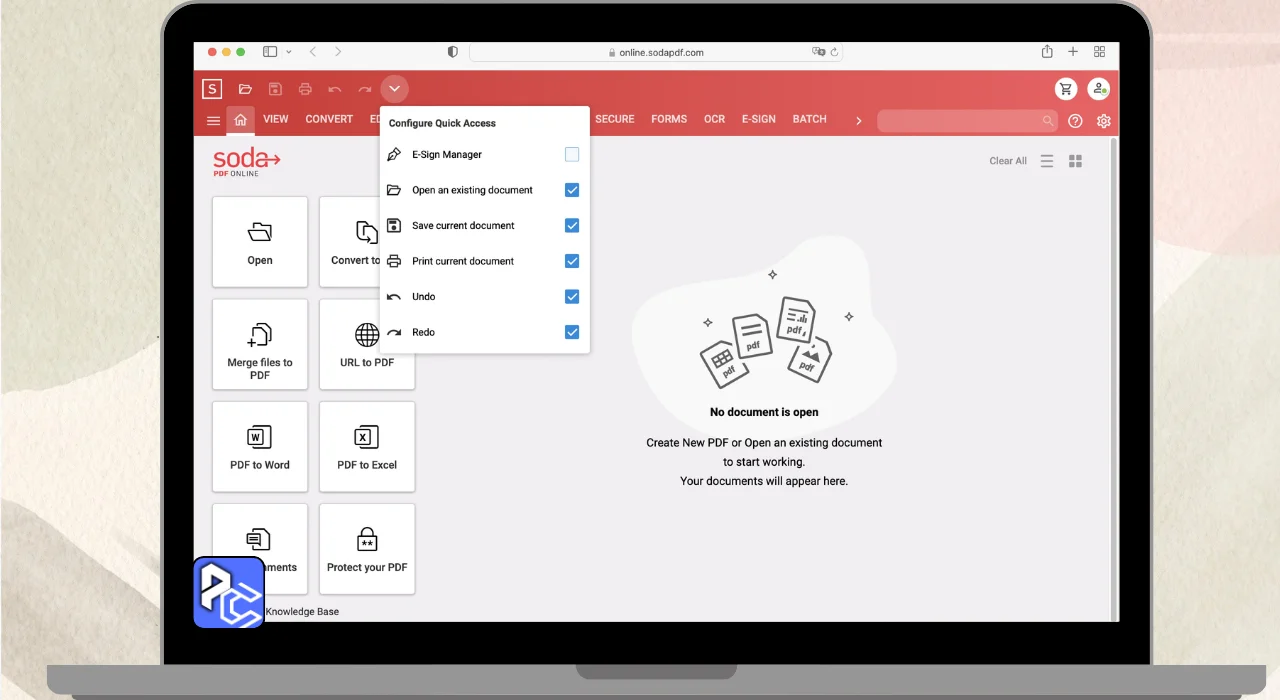
Task: Open an existing document from quick access toolbar
Action: [245, 89]
